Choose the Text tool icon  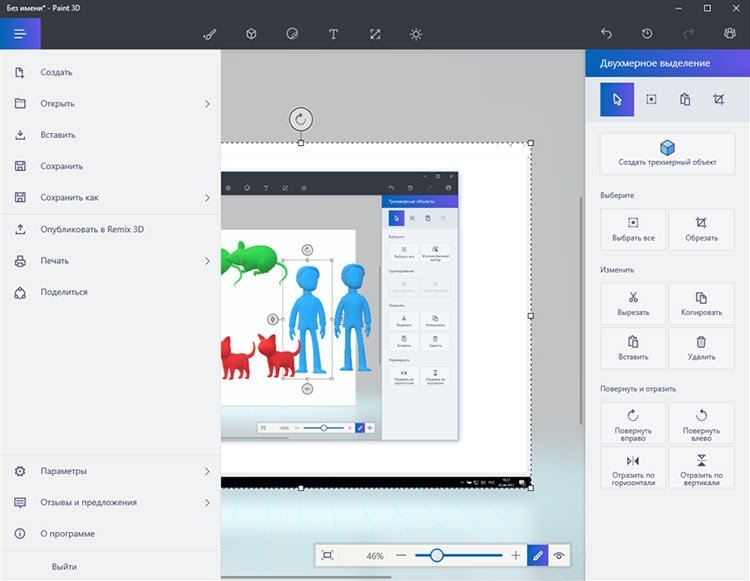[333, 34]
